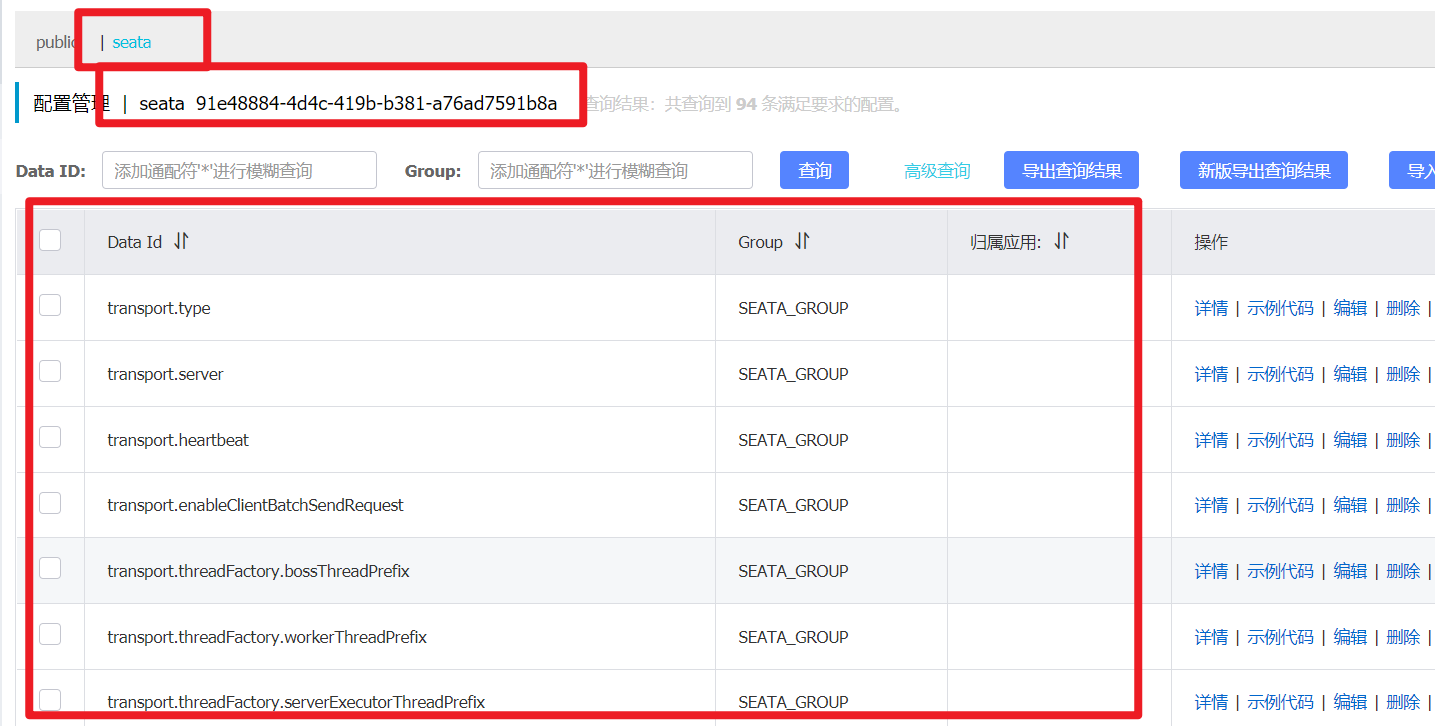Click 编辑 for bossThreadPrefix row
The width and height of the screenshot is (1435, 726).
(x=1350, y=571)
